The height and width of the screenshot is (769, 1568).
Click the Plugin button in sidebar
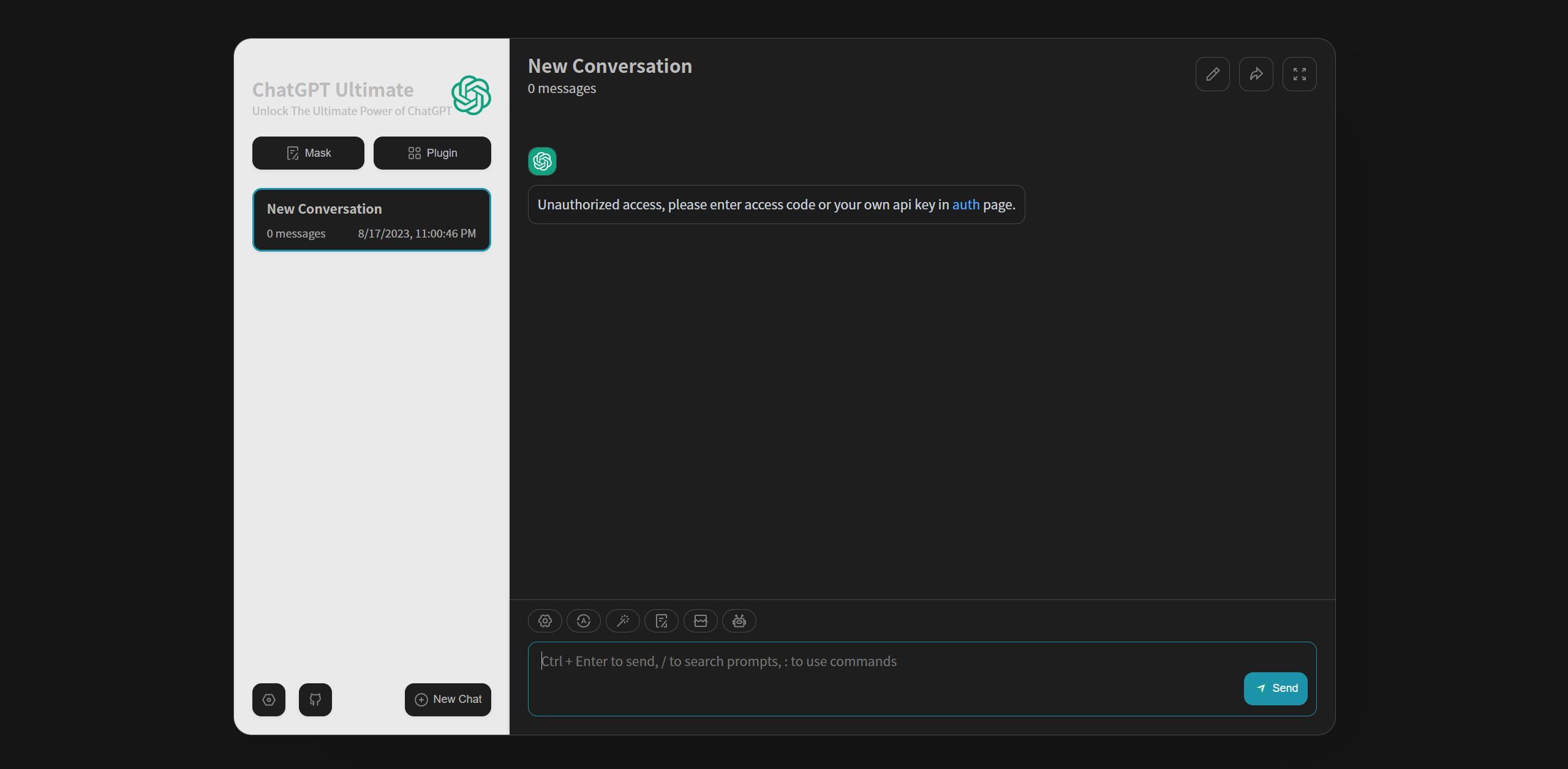pos(432,152)
